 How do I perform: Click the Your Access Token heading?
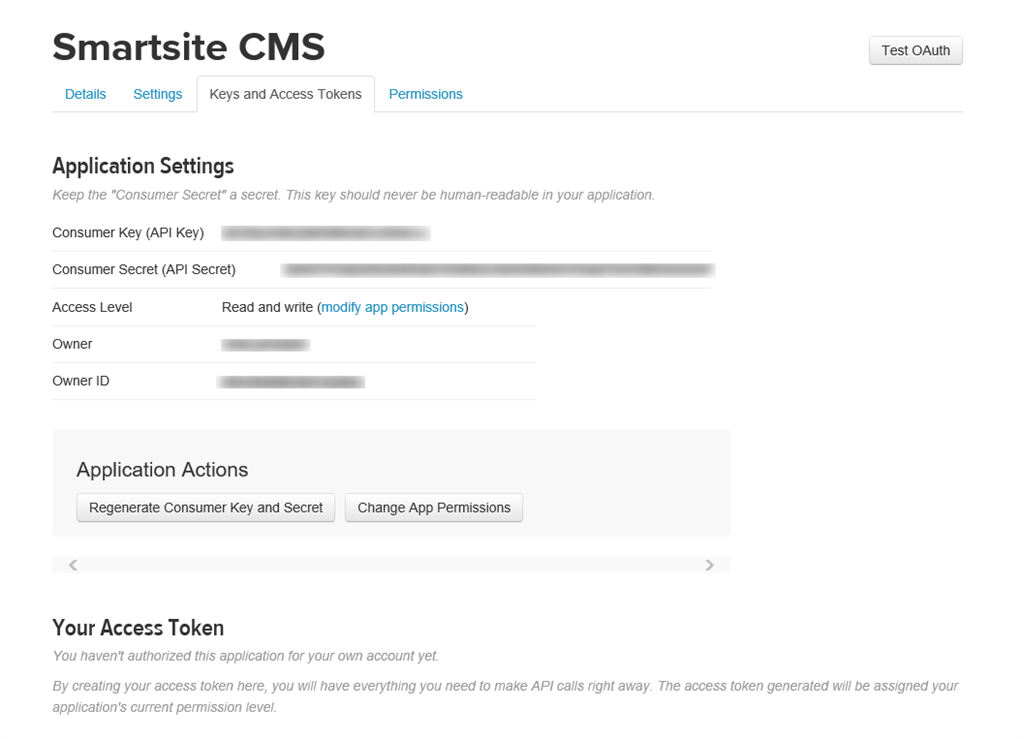[x=138, y=628]
